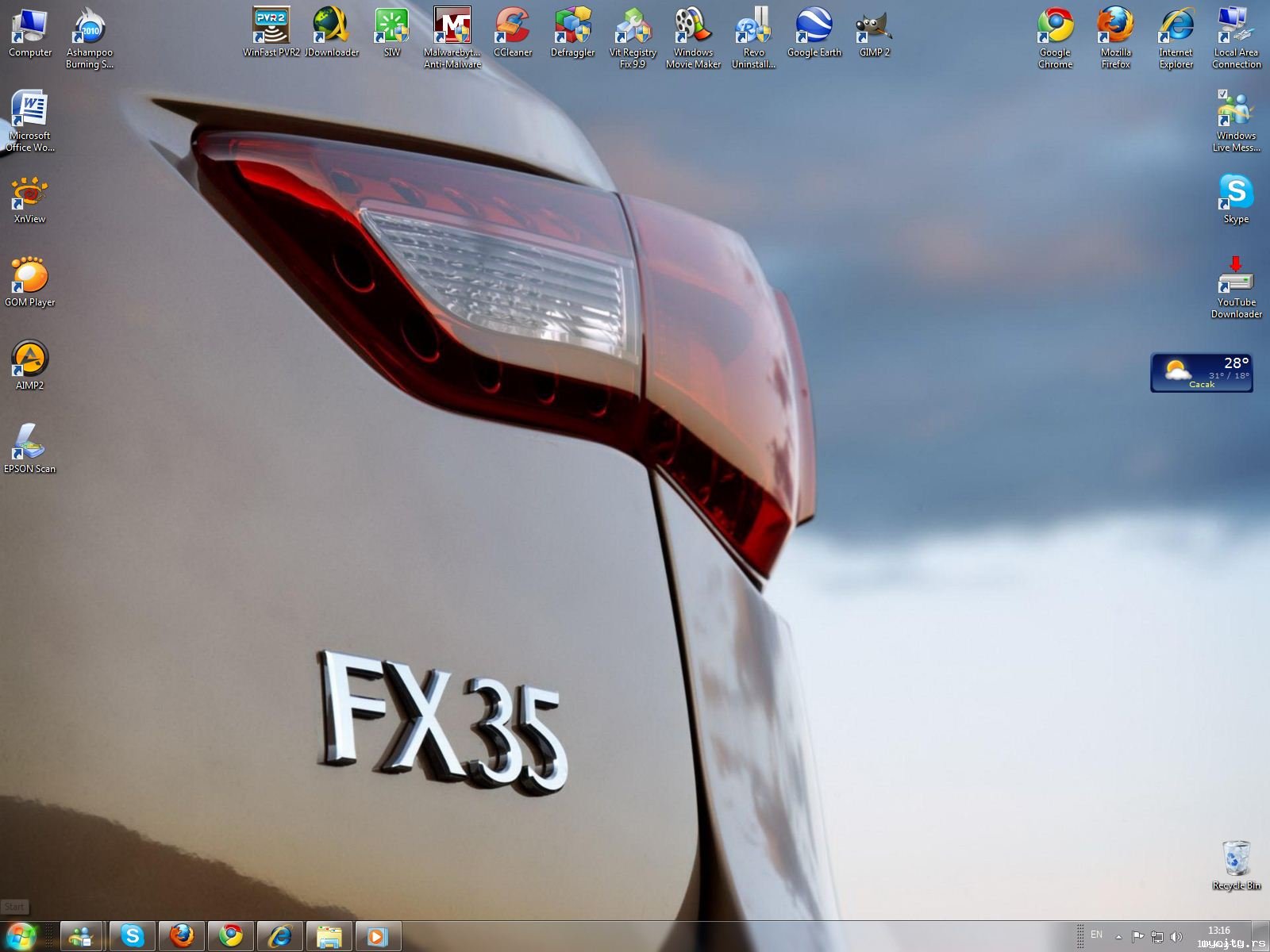The image size is (1270, 952).
Task: Open the weather gadget showing 28°
Action: click(x=1202, y=373)
